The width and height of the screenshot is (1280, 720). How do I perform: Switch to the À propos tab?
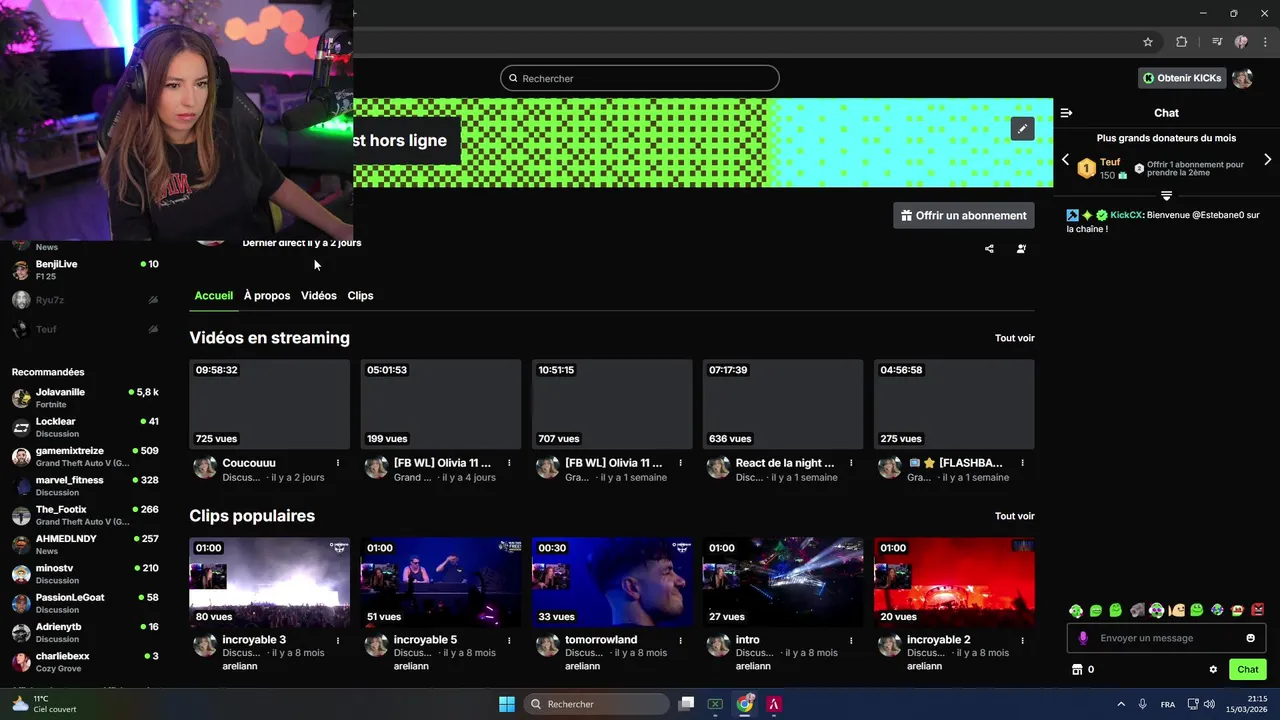coord(267,296)
